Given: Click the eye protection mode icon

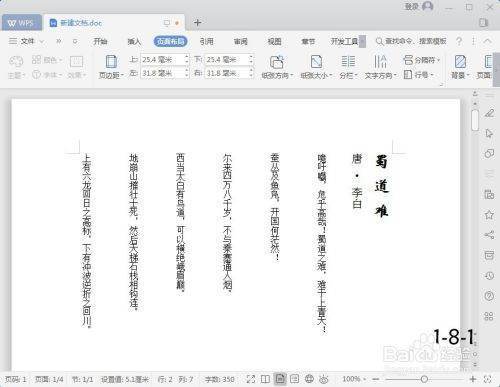Looking at the screenshot, I should pos(324,379).
